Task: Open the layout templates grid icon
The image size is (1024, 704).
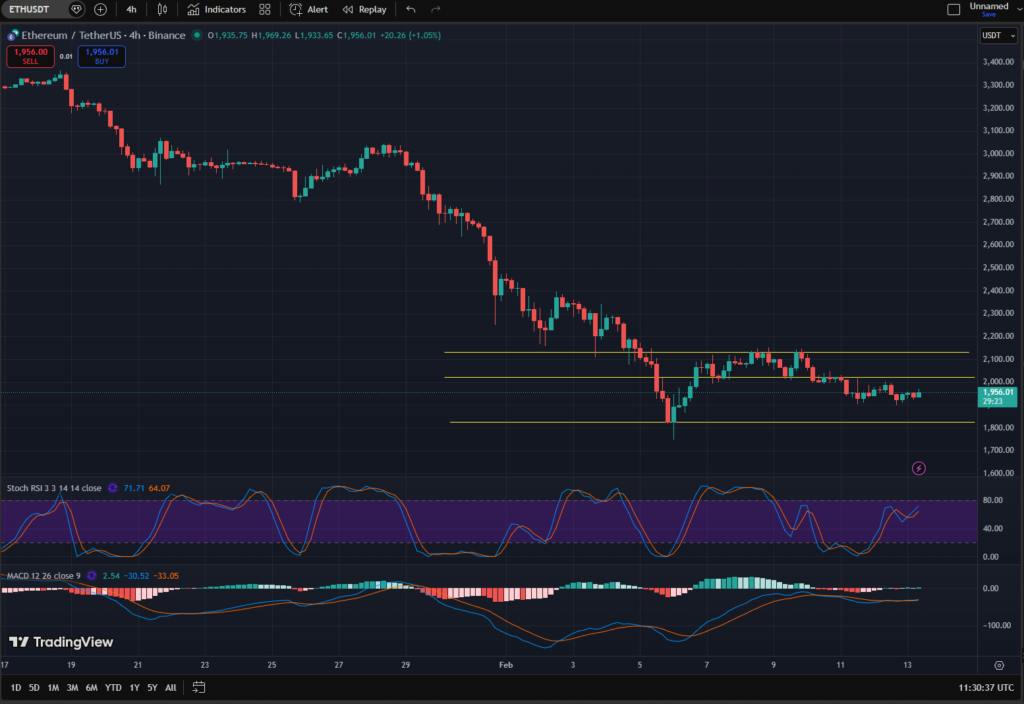Action: [264, 9]
